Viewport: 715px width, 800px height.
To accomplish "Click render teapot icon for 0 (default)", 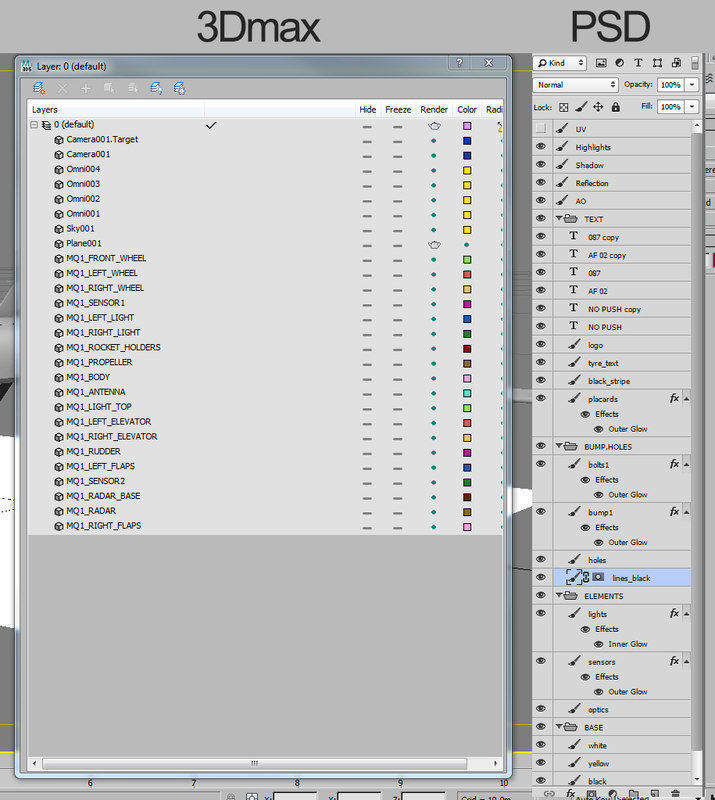I will (434, 126).
